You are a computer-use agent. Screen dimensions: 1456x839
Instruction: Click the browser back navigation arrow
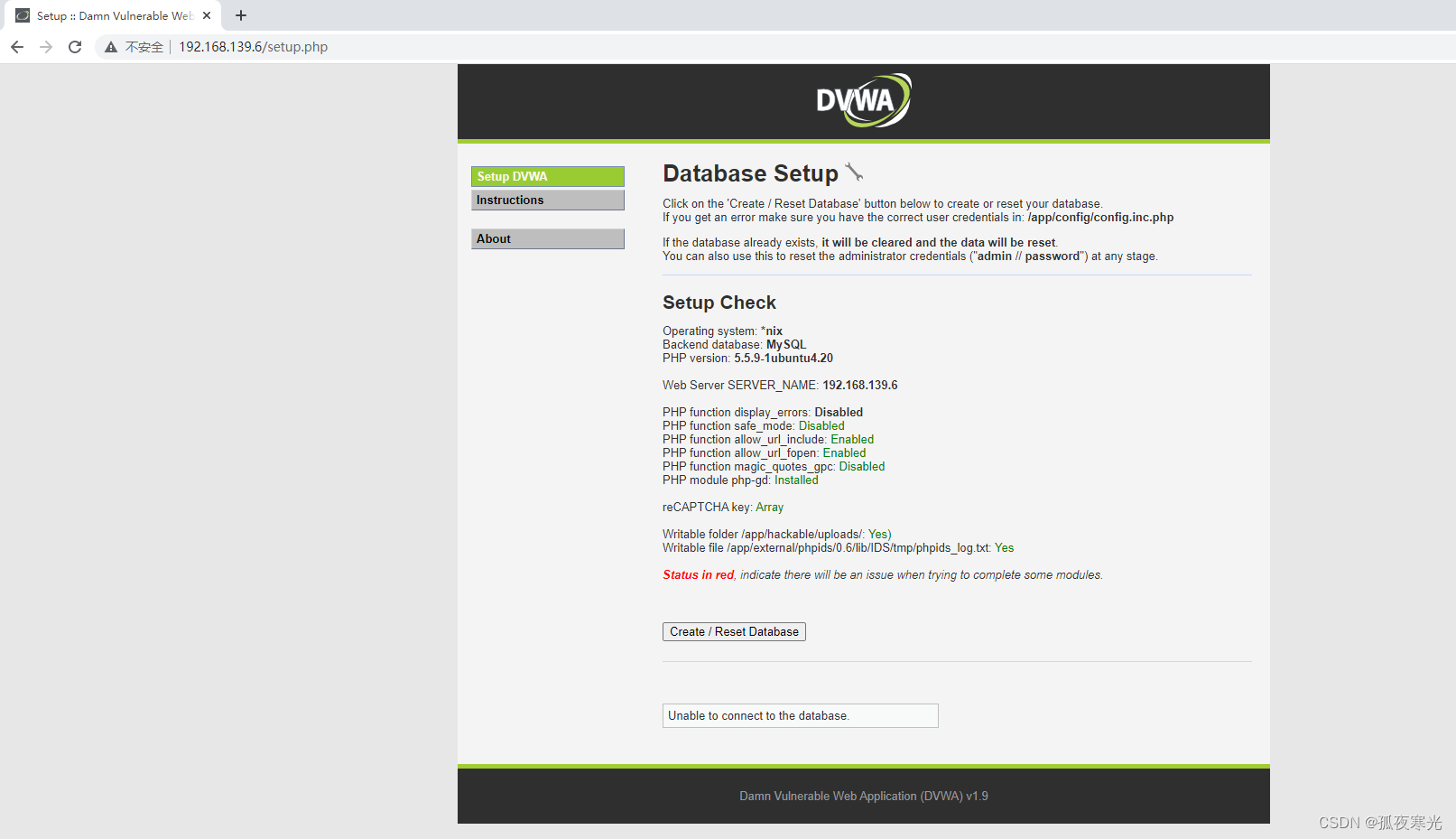tap(16, 46)
